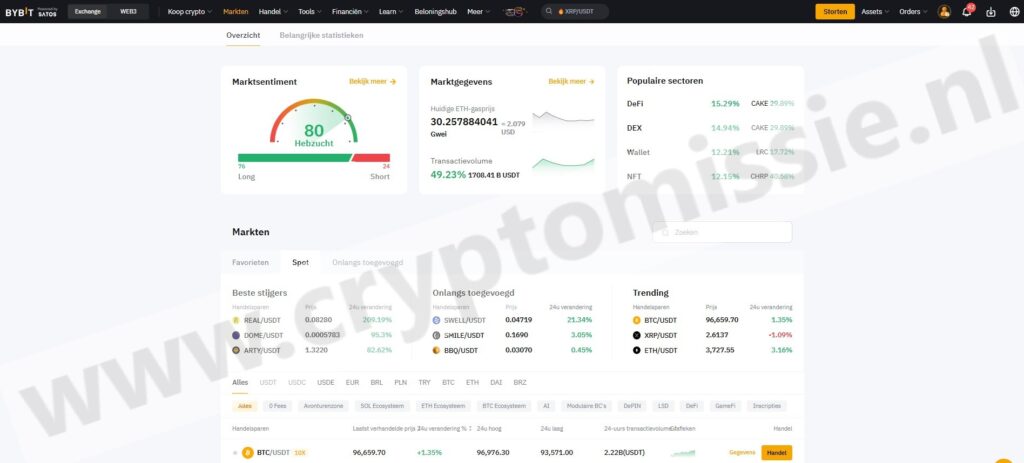Screen dimensions: 1024x463
Task: Click the mini trend chart in the BTC/USDT row
Action: pos(683,453)
